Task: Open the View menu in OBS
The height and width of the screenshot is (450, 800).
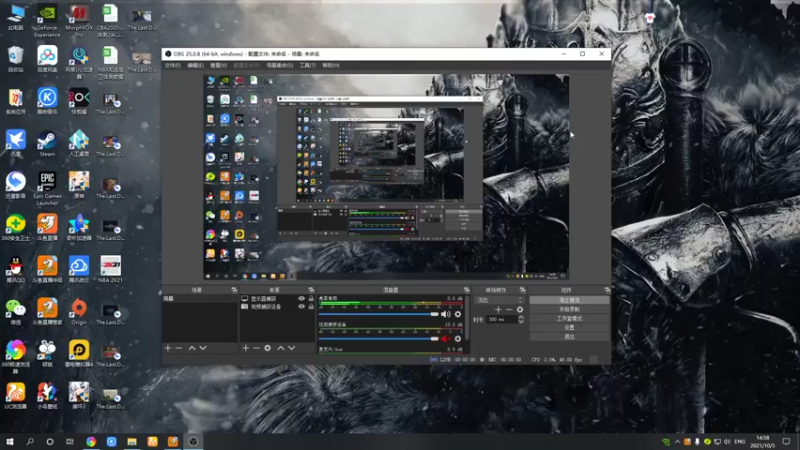Action: [218, 65]
